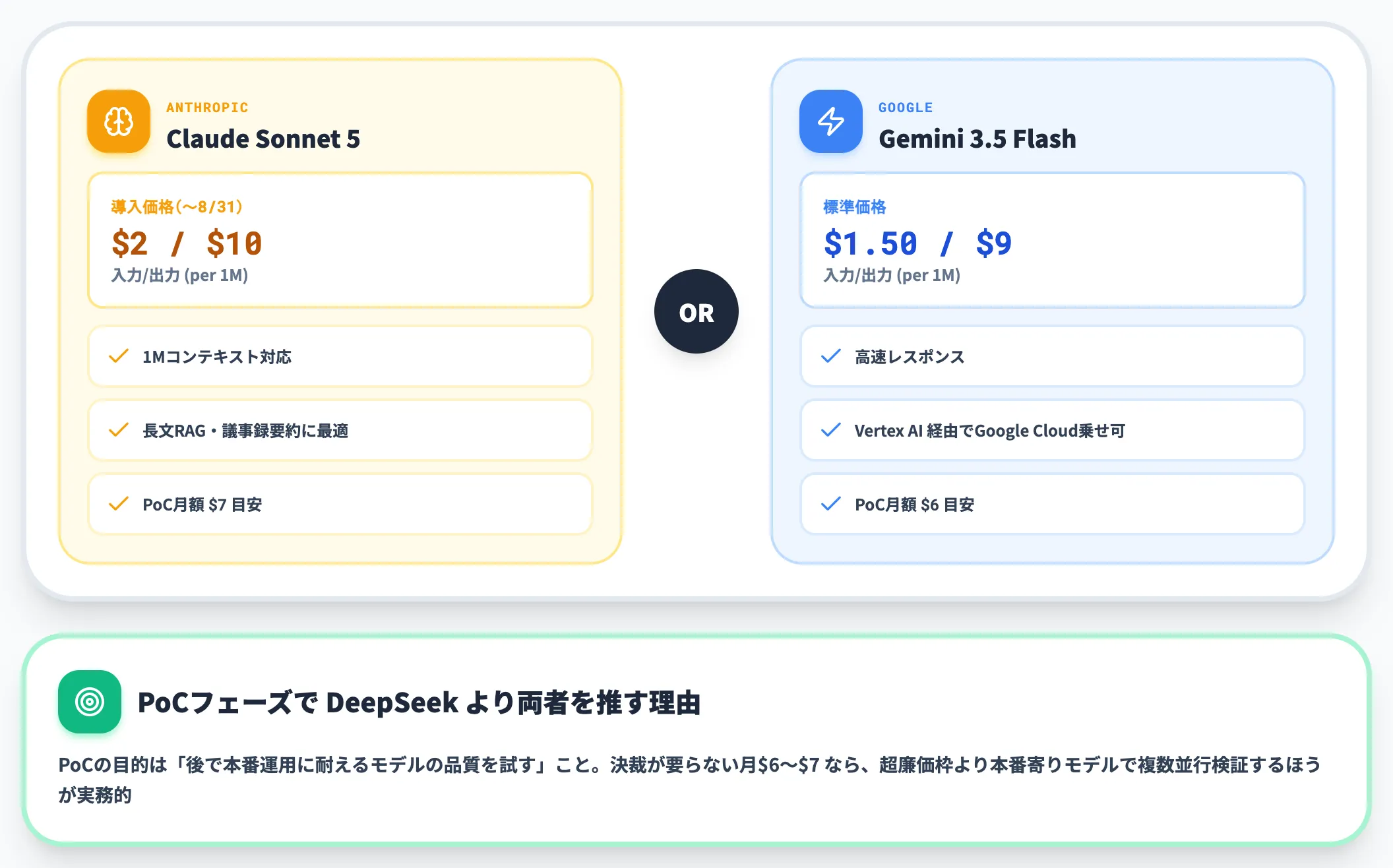Click the orange brain icon for Claude Sonnet 5

(119, 121)
